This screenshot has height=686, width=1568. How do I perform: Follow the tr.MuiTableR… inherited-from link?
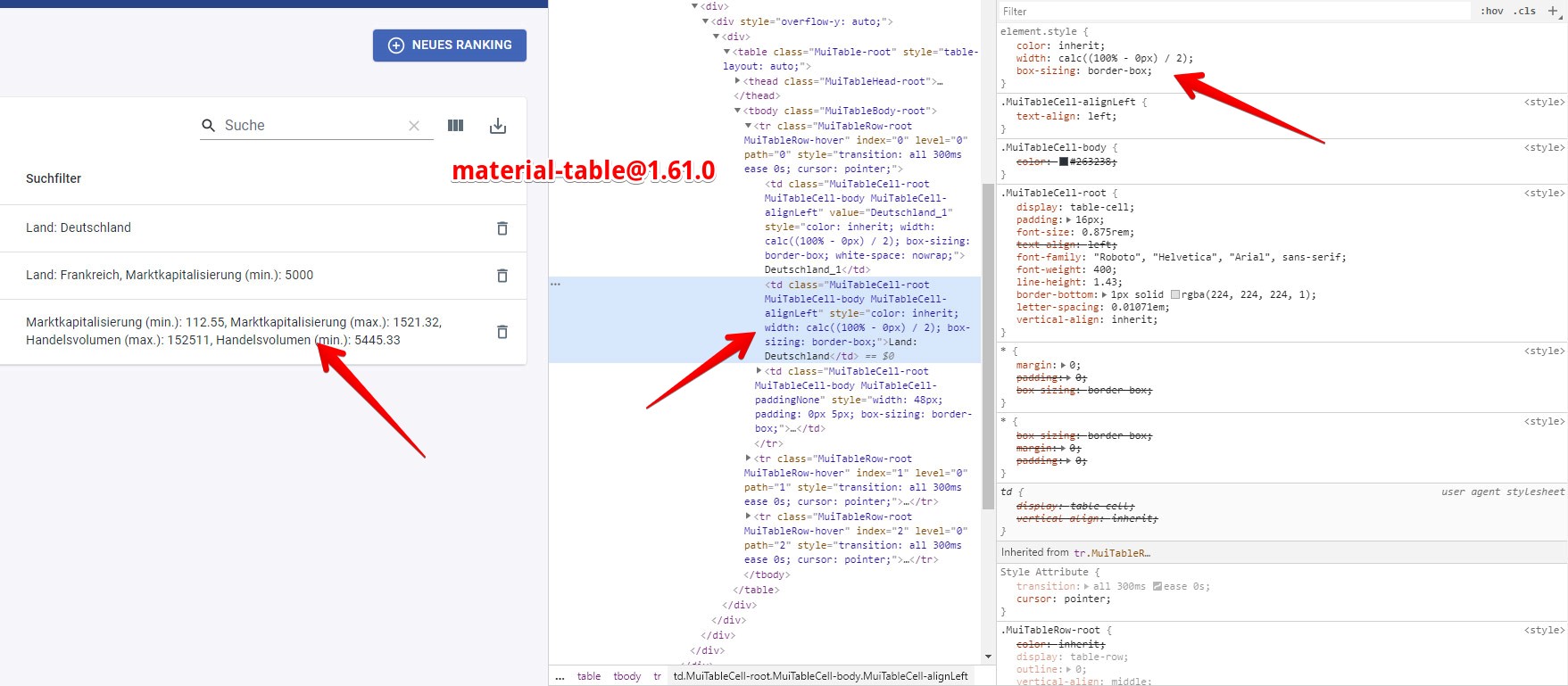tap(1112, 553)
